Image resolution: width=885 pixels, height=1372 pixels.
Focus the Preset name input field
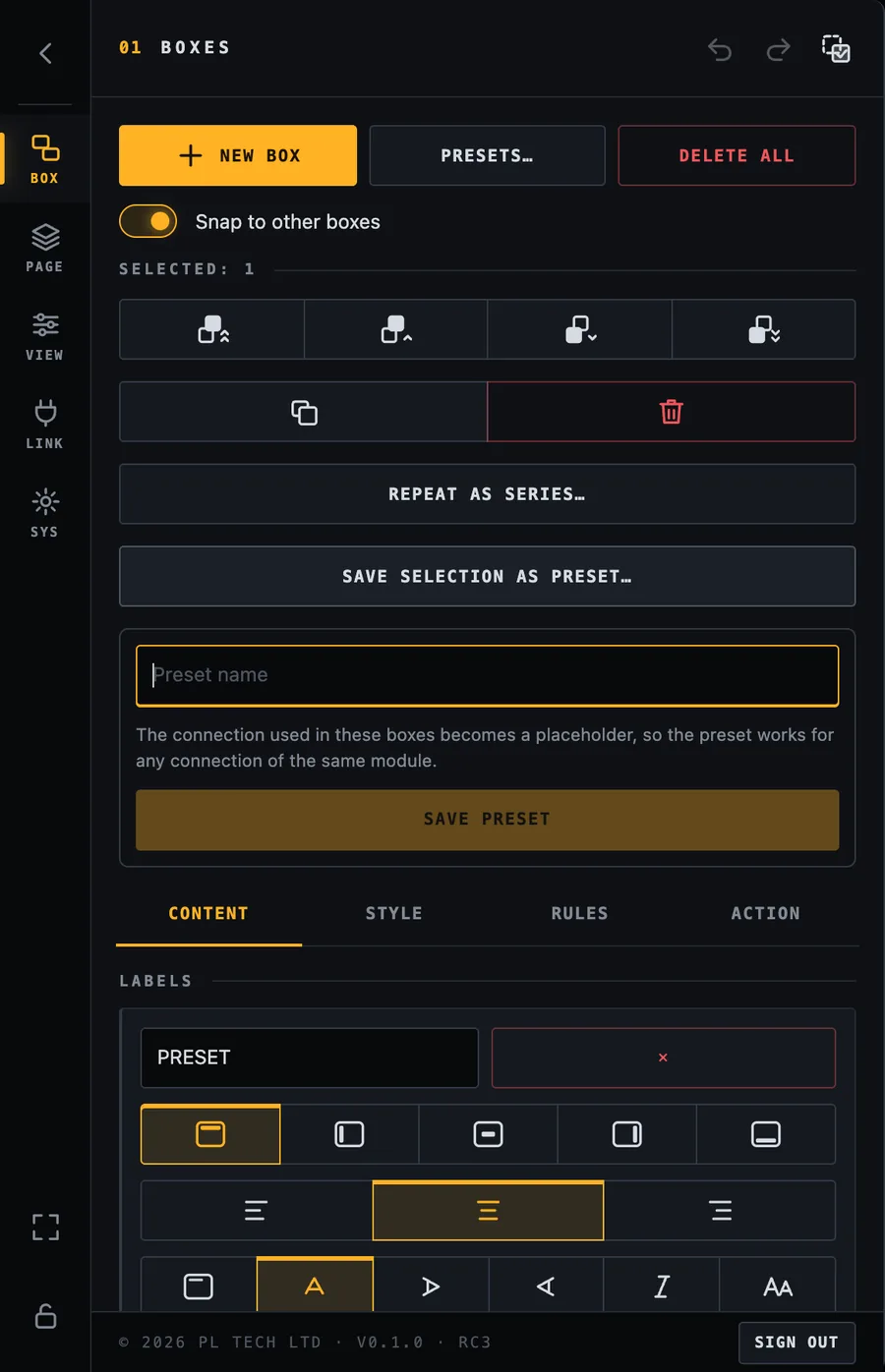[487, 675]
